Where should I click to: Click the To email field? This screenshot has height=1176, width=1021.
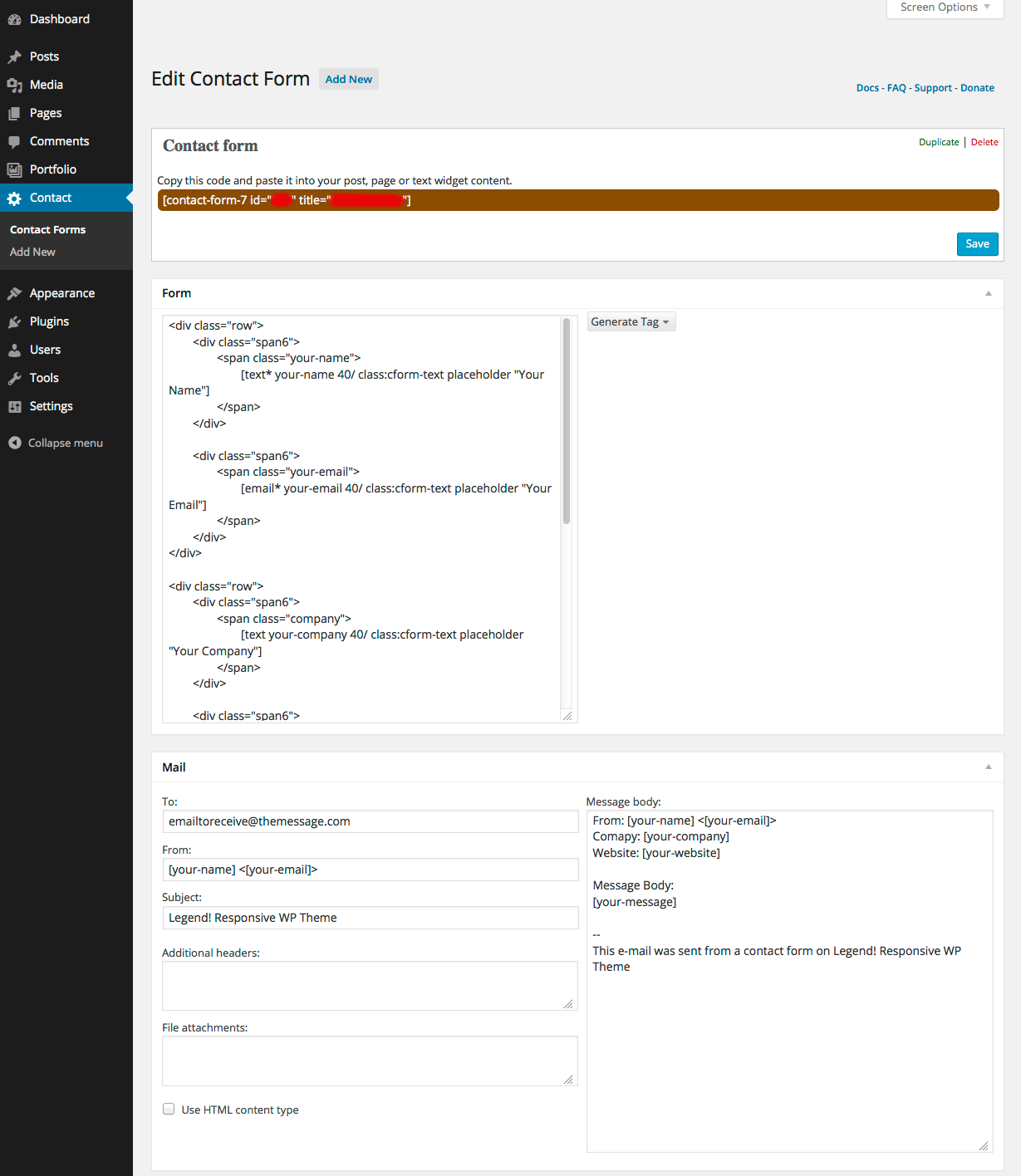click(x=371, y=821)
